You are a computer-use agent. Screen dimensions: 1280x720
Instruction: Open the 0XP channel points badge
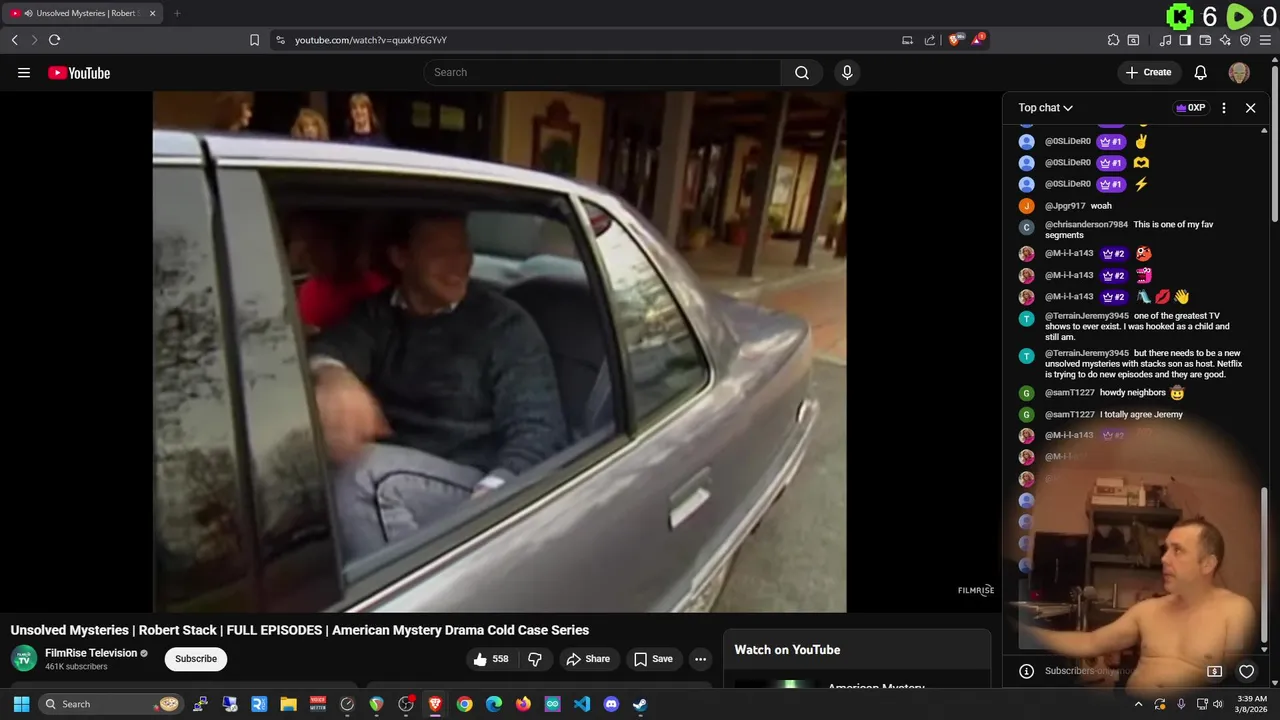point(1191,108)
